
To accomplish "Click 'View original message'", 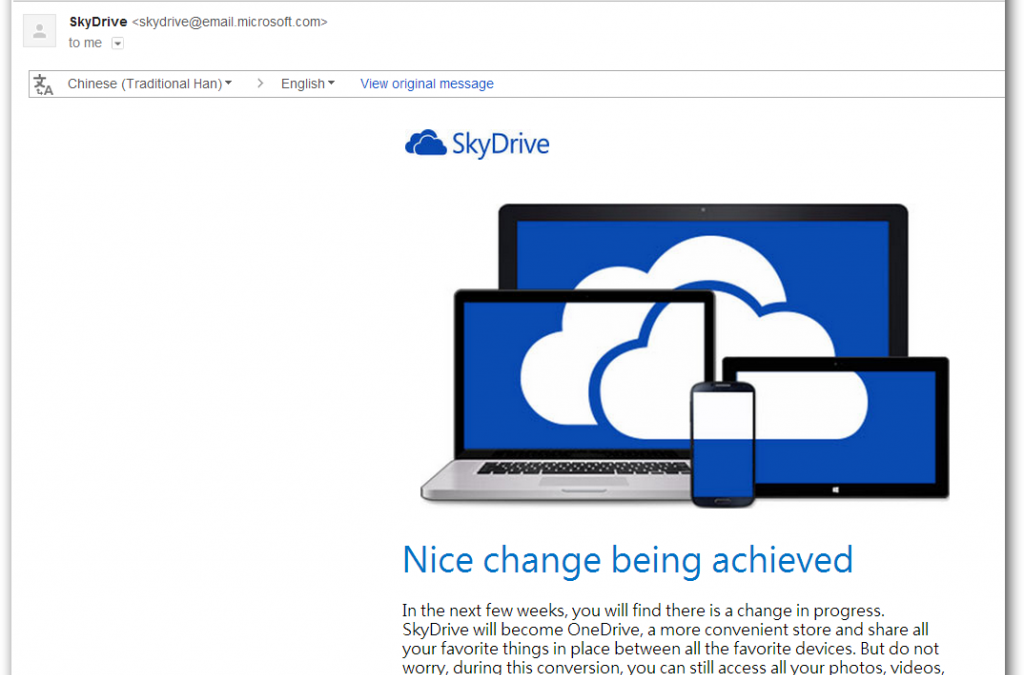I will pos(426,84).
